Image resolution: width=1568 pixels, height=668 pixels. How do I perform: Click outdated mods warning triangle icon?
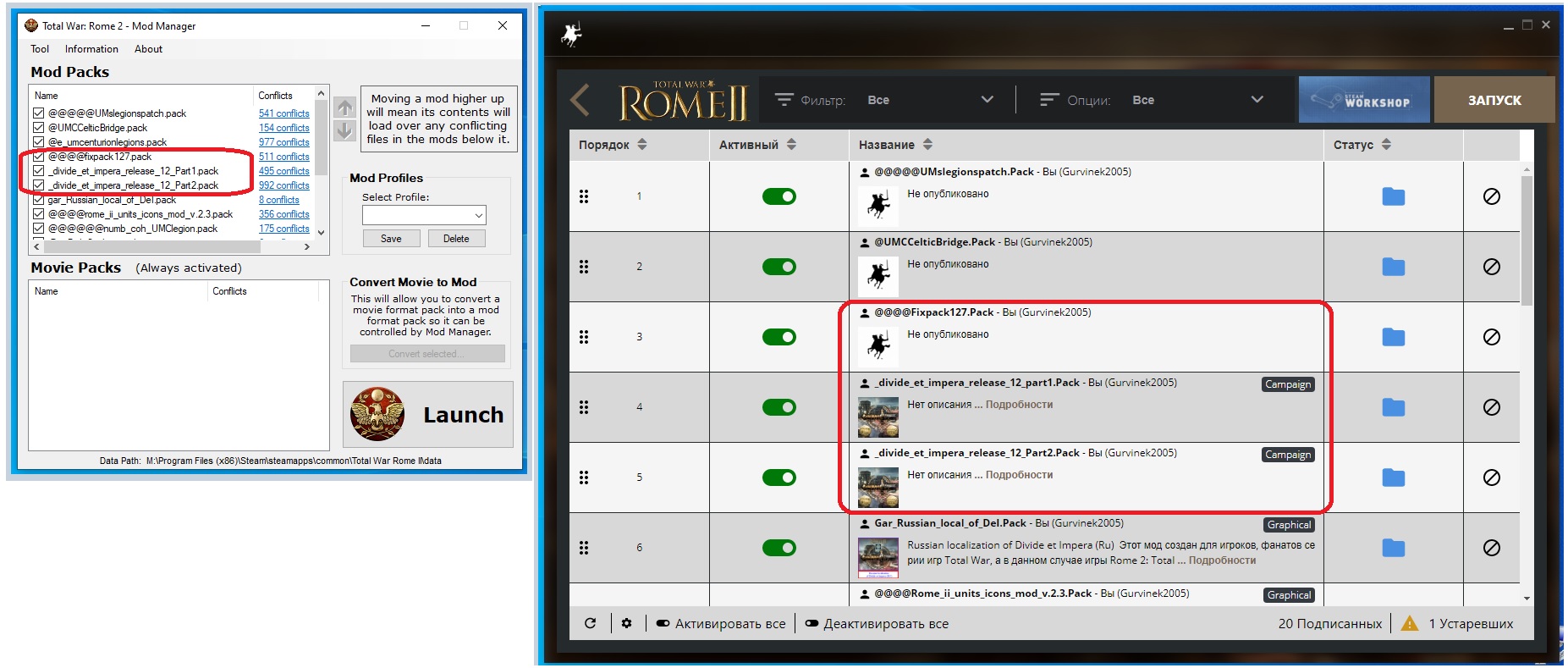pyautogui.click(x=1409, y=623)
